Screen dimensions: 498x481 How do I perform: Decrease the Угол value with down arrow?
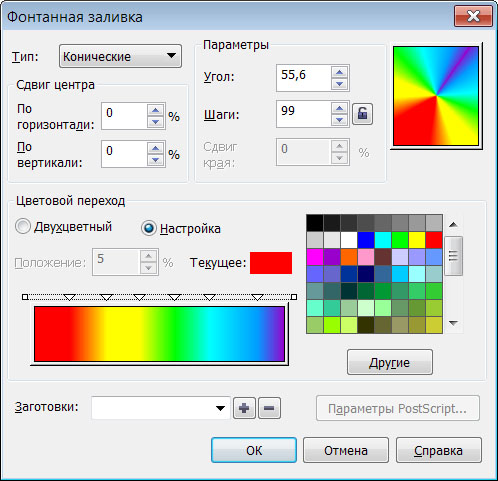click(340, 84)
